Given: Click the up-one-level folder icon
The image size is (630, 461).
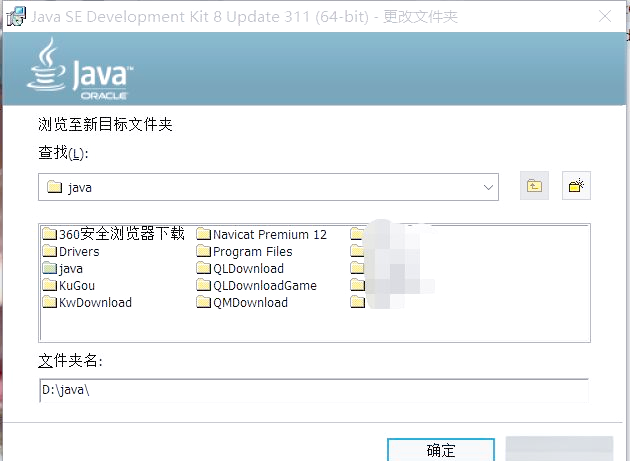Looking at the screenshot, I should pos(534,186).
